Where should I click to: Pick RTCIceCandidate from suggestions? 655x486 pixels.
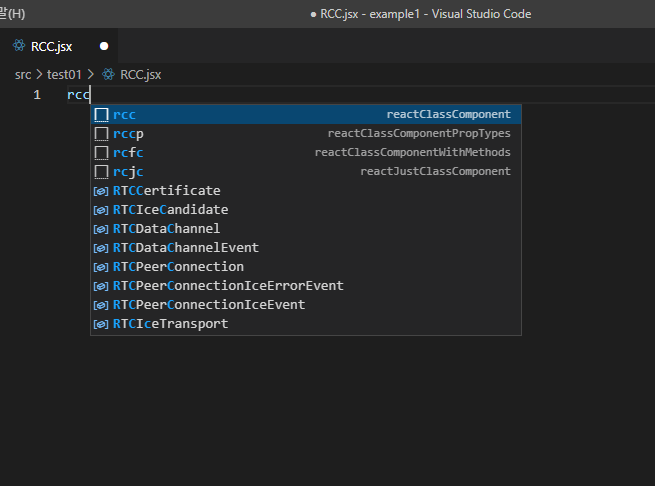coord(306,210)
